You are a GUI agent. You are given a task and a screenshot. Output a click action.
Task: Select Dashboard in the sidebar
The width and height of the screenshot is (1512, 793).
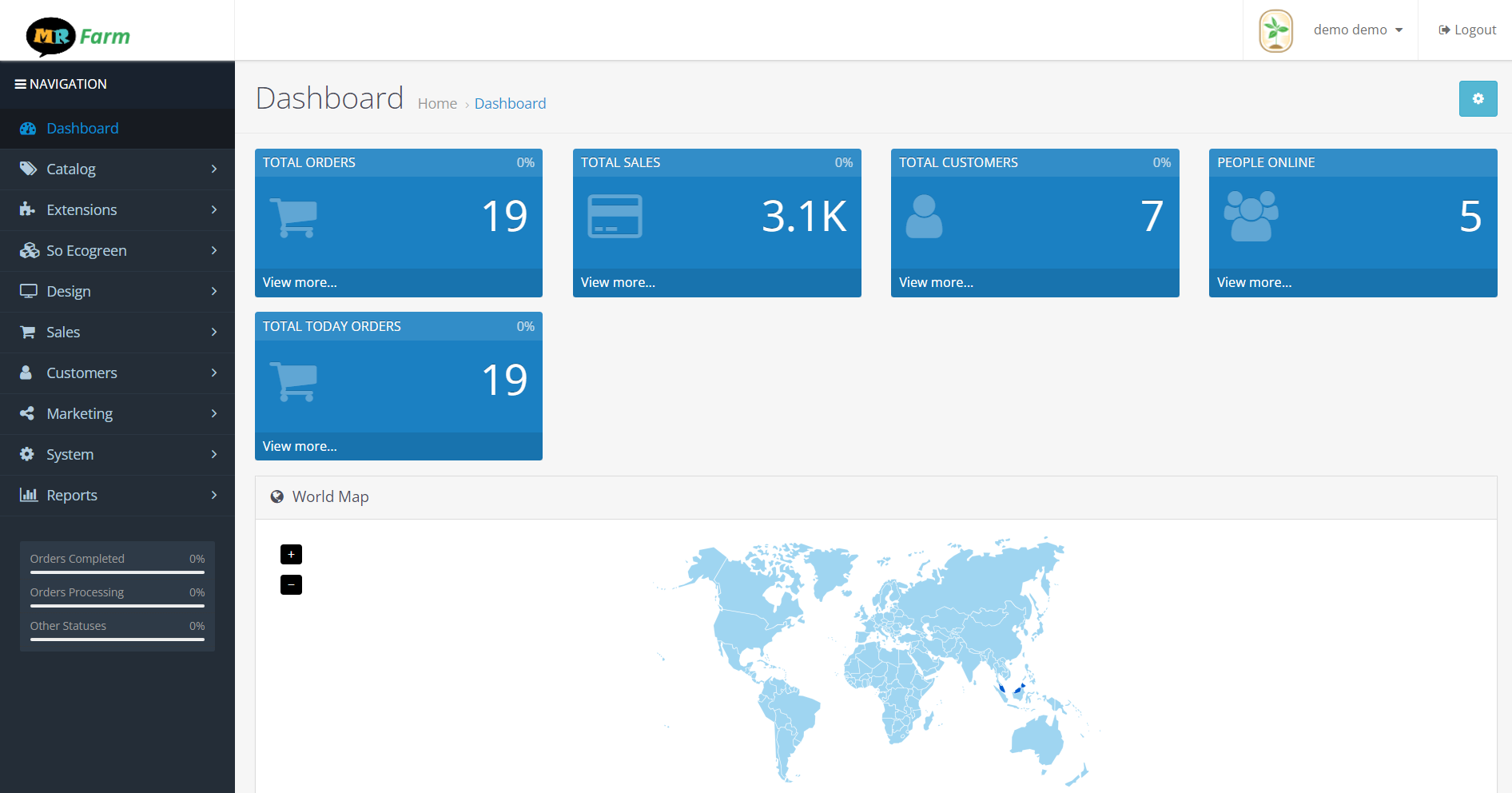click(x=82, y=129)
